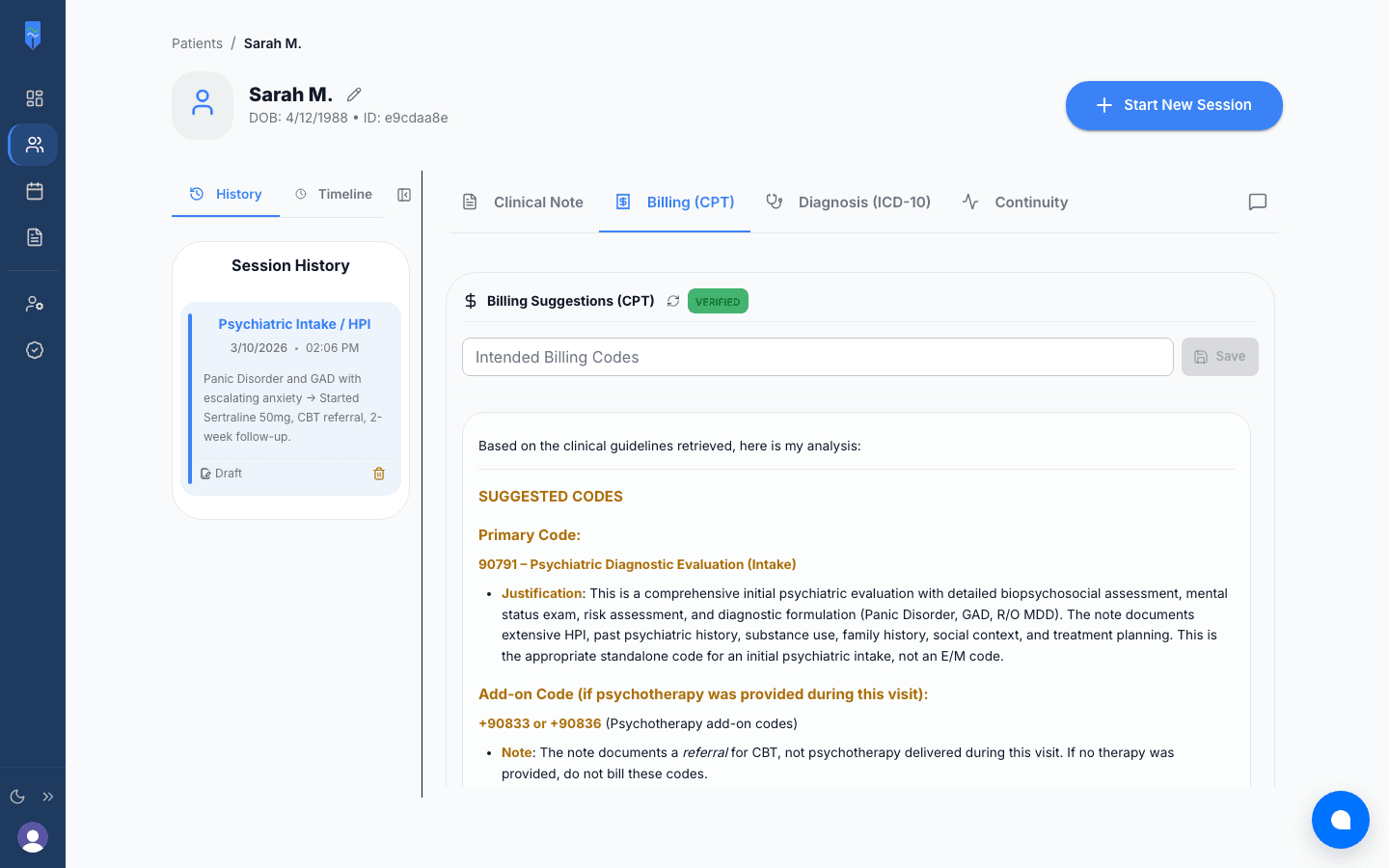Refresh the Billing Suggestions
This screenshot has width=1389, height=868.
[x=673, y=300]
